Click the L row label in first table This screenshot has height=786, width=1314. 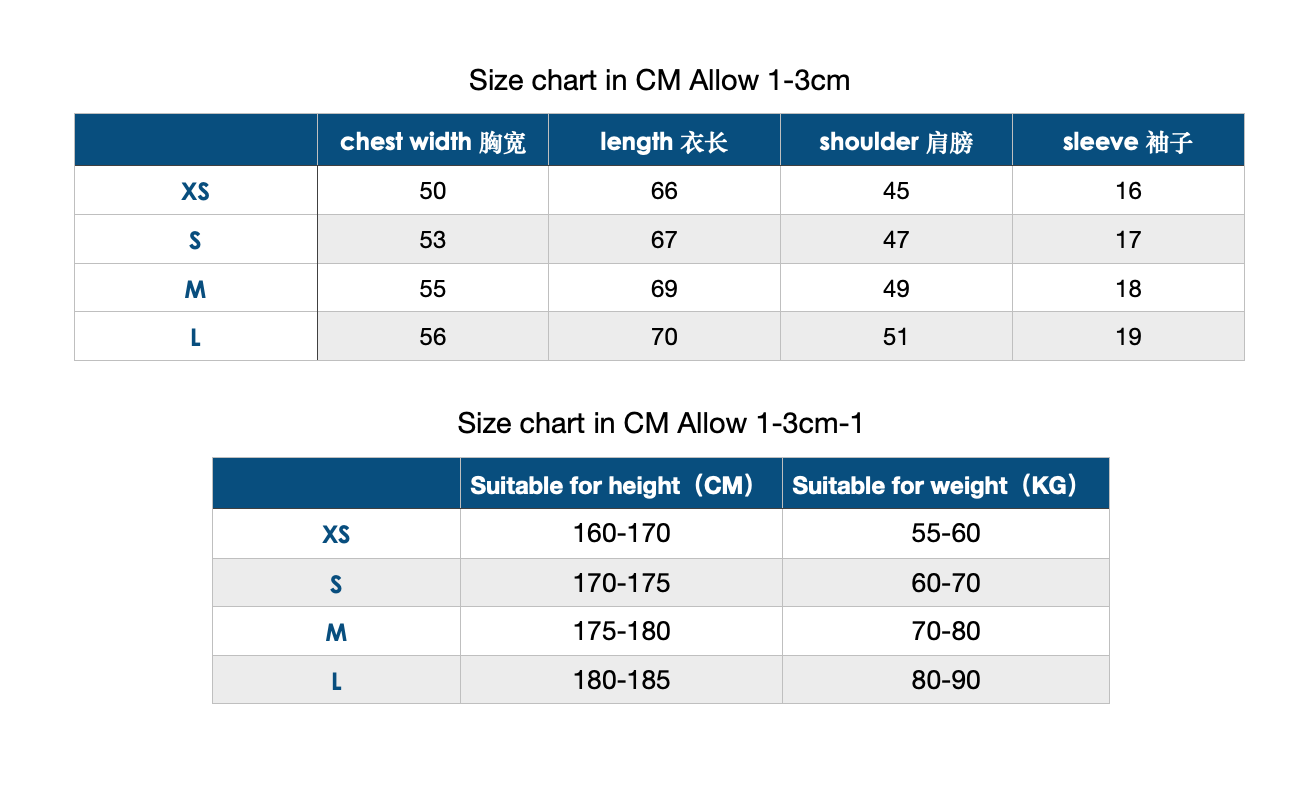195,337
